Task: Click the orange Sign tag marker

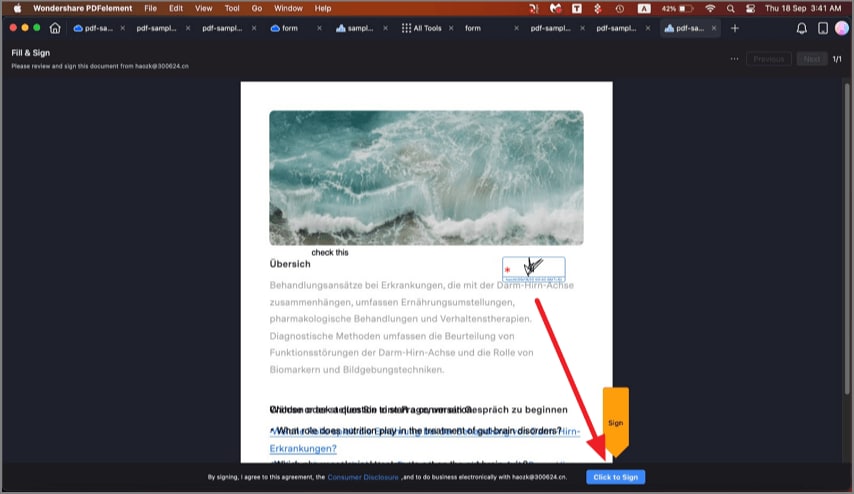Action: tap(615, 422)
